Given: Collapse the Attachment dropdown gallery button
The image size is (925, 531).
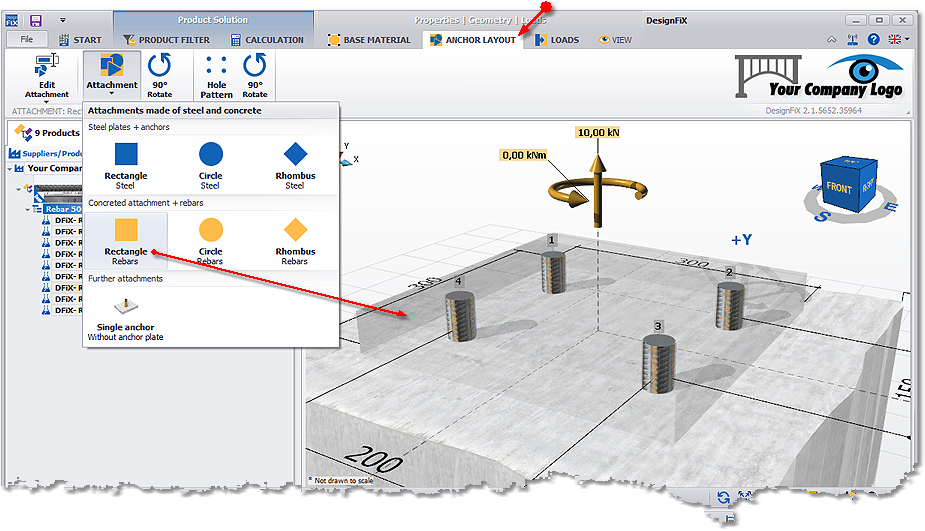Looking at the screenshot, I should (111, 74).
